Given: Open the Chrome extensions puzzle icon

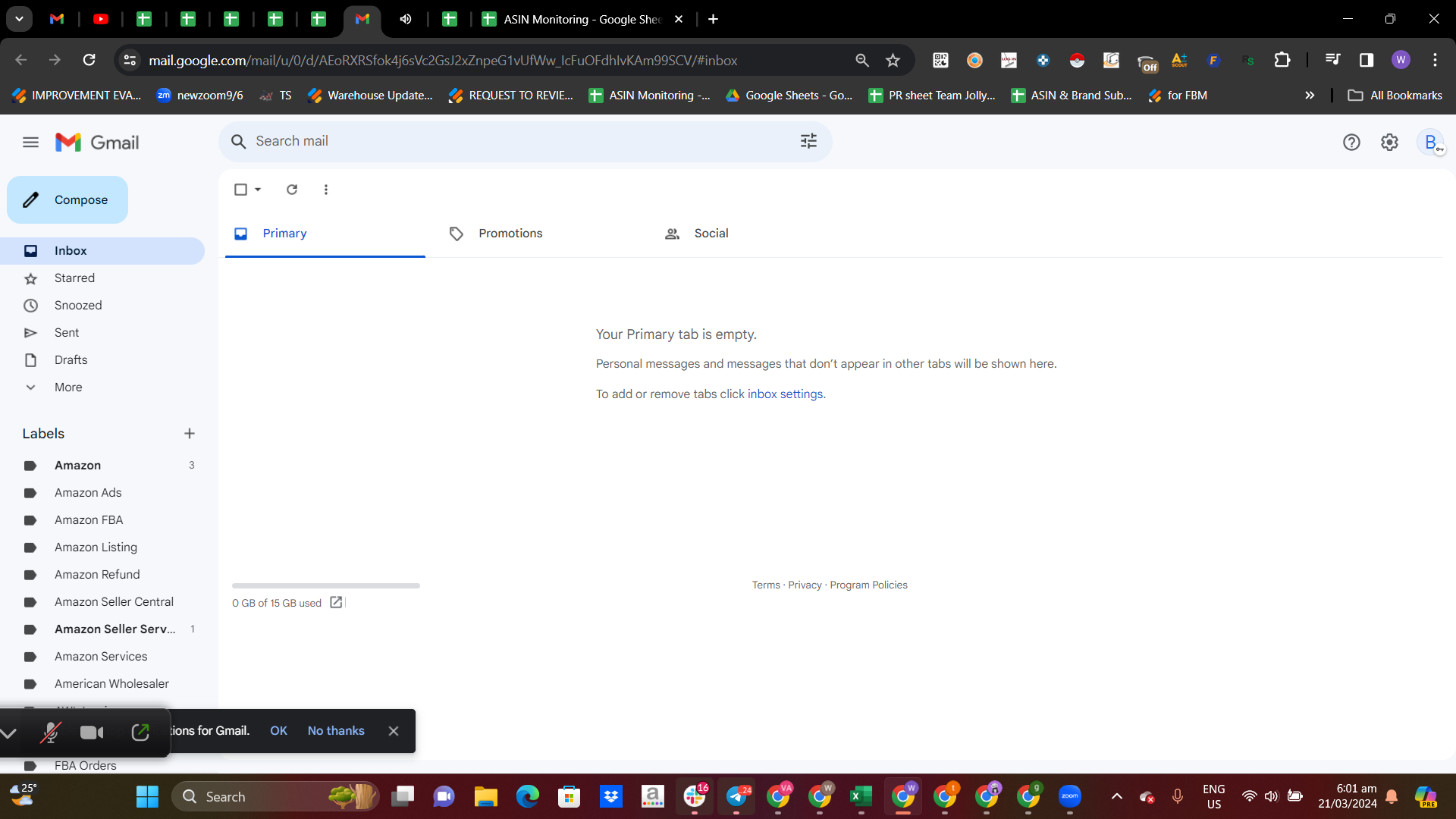Looking at the screenshot, I should click(x=1282, y=60).
